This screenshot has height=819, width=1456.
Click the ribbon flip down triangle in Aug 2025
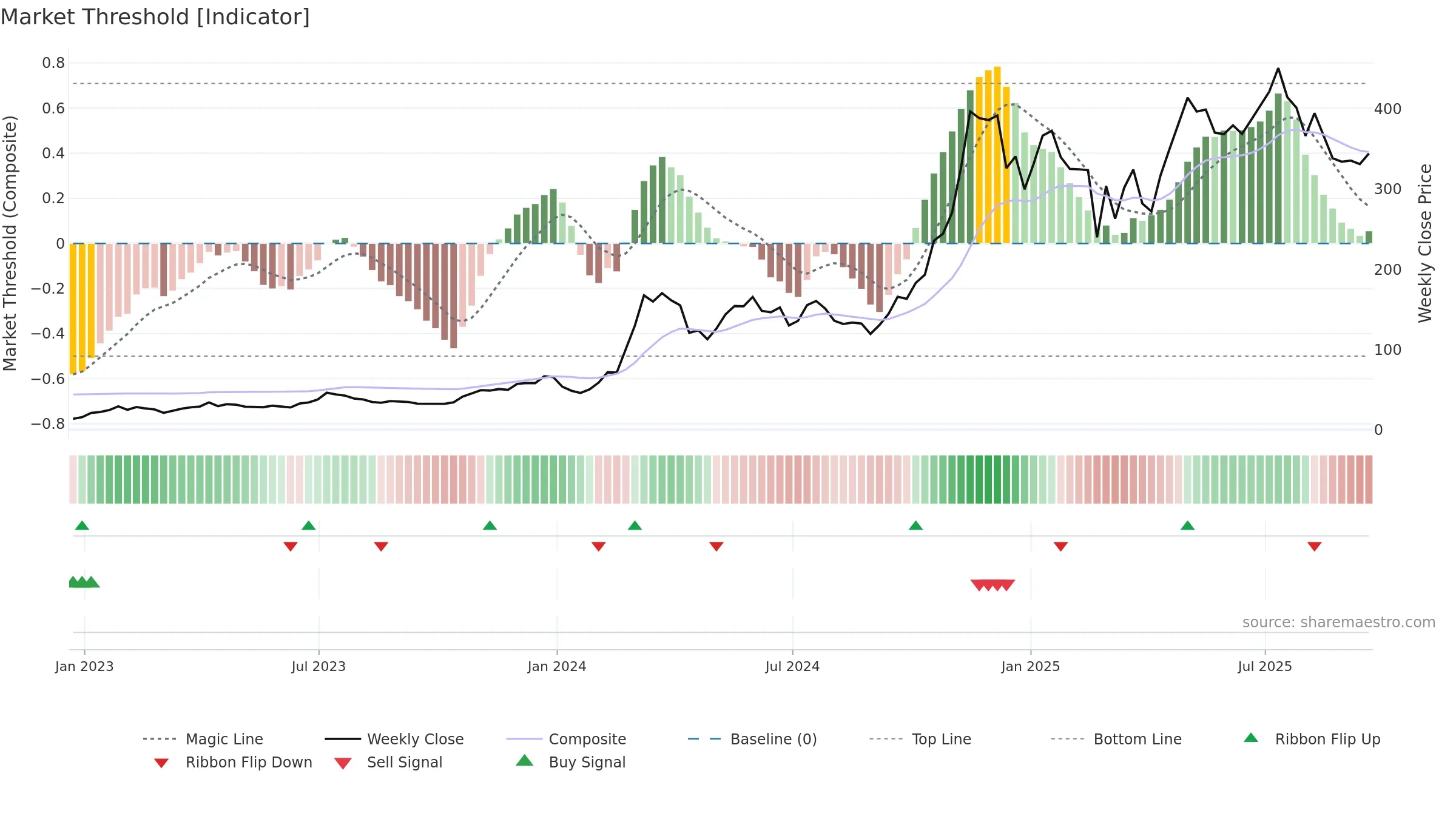[1314, 547]
